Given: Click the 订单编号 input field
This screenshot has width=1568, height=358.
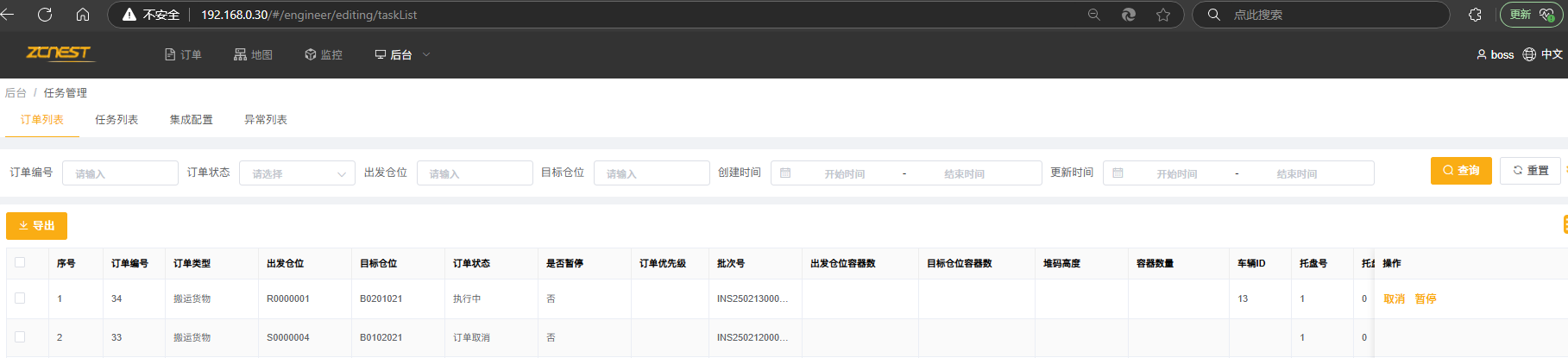Looking at the screenshot, I should click(x=120, y=173).
